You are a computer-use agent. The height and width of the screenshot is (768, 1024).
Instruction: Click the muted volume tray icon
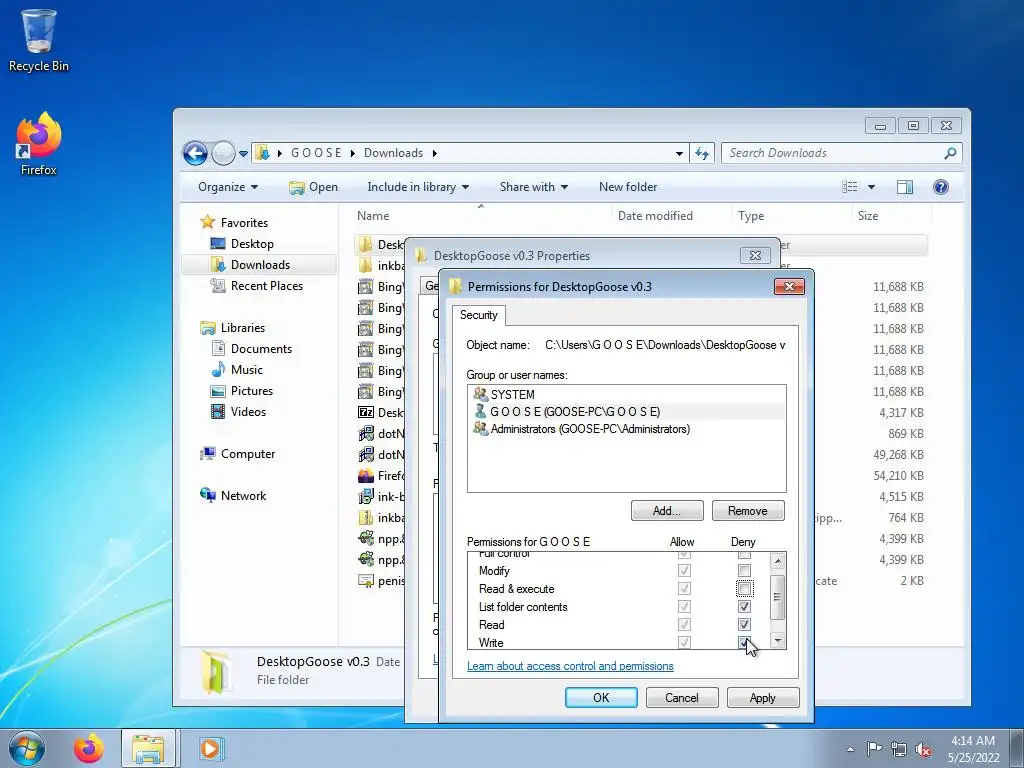click(923, 749)
